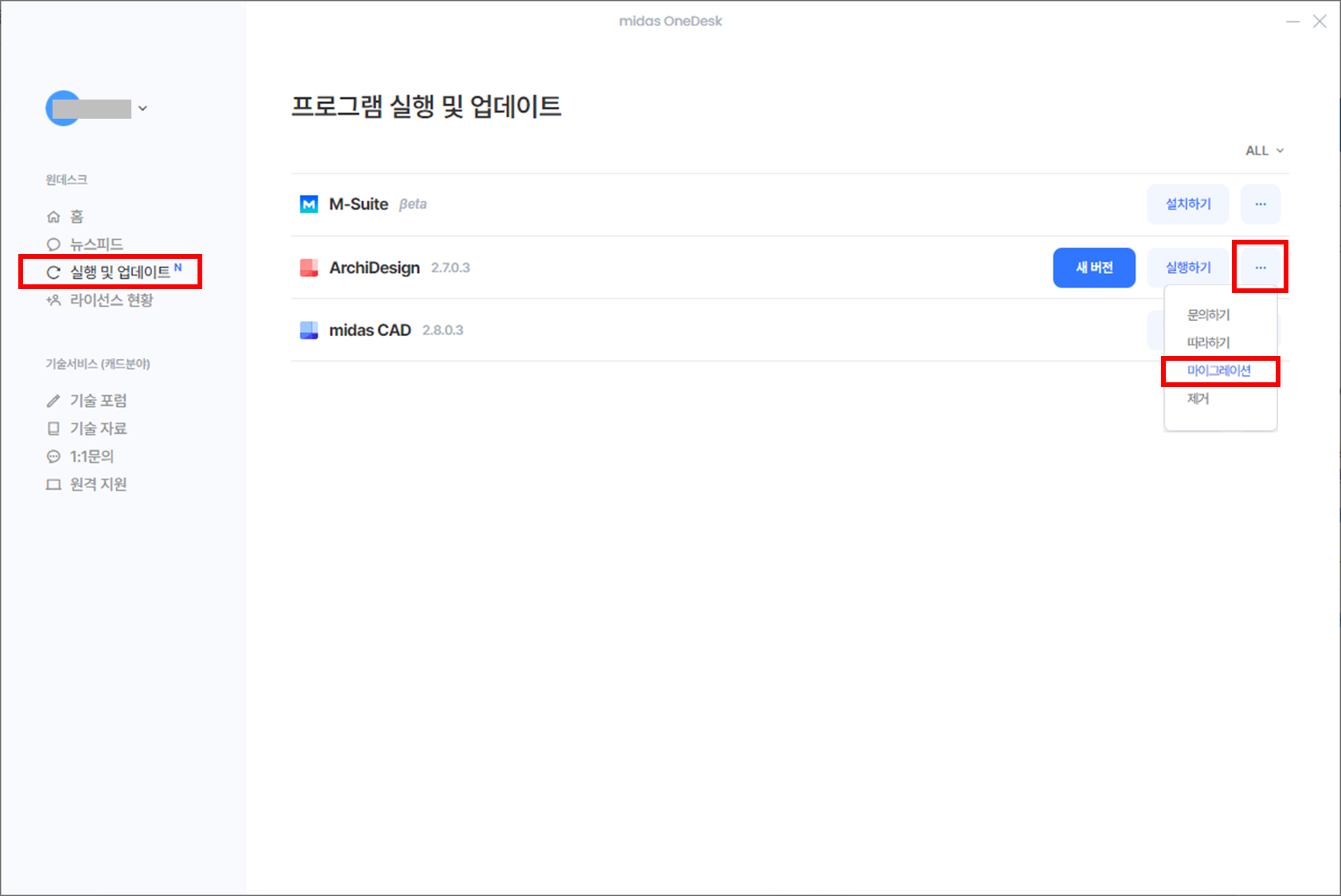This screenshot has height=896, width=1341.
Task: Click the newsfeed speech bubble icon
Action: point(53,245)
